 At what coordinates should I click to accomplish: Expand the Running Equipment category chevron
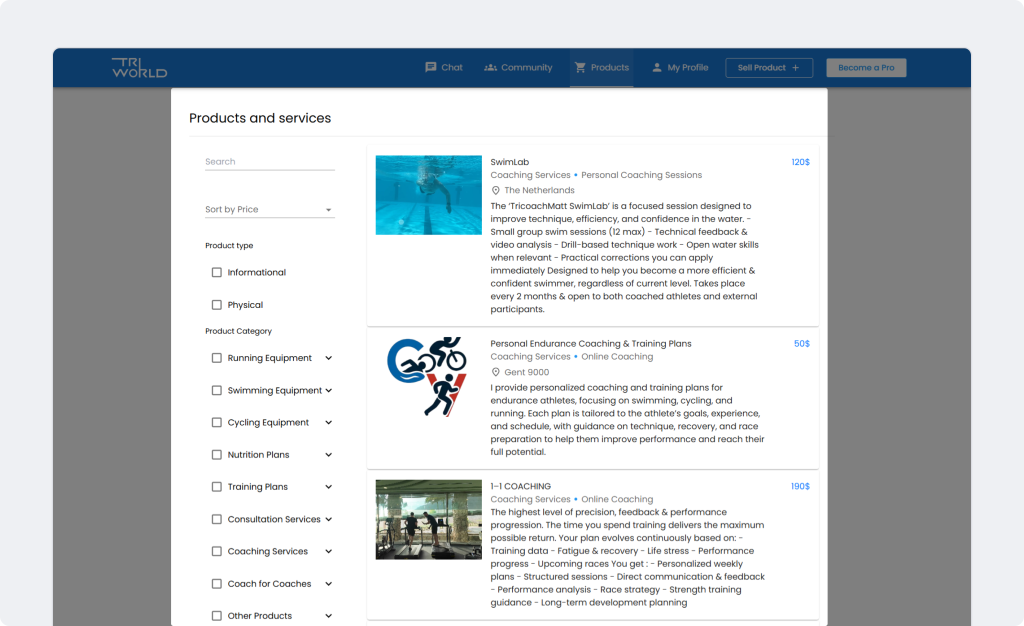click(329, 358)
